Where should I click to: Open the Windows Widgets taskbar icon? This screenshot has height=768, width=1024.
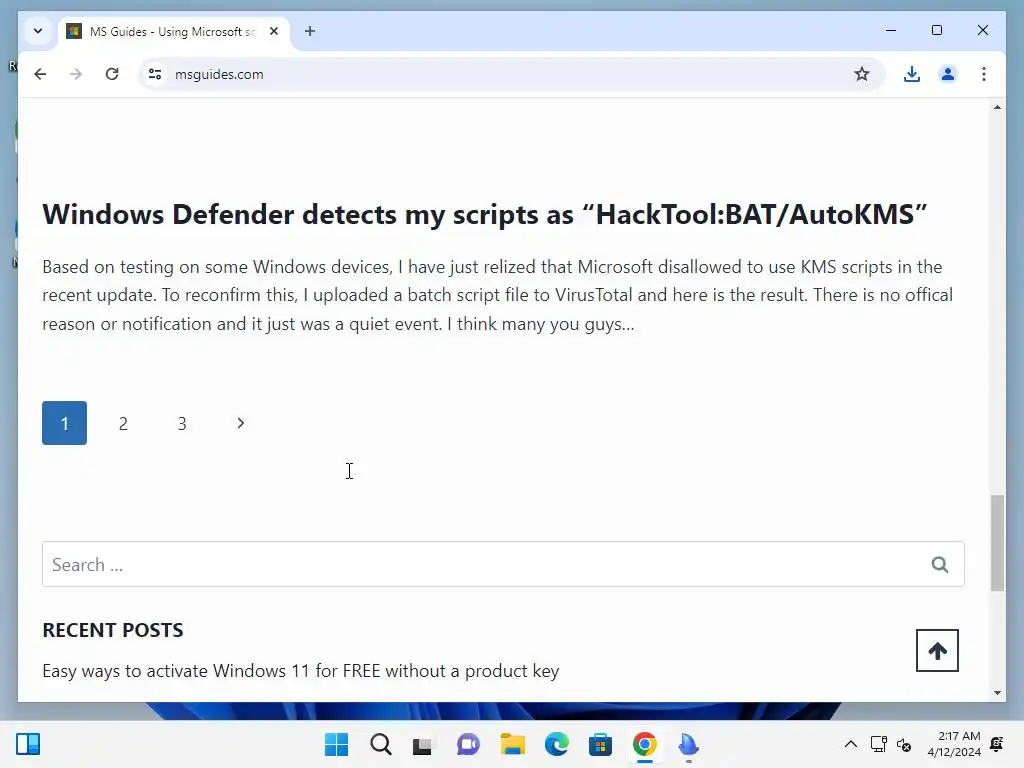click(28, 744)
